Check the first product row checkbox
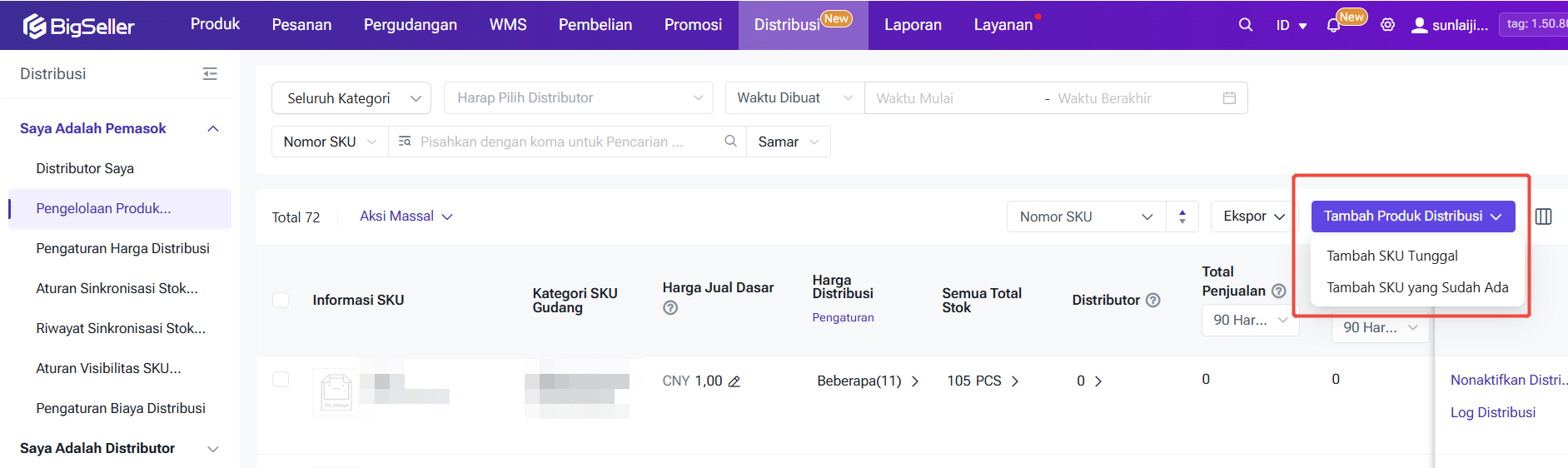The width and height of the screenshot is (1568, 468). tap(281, 380)
